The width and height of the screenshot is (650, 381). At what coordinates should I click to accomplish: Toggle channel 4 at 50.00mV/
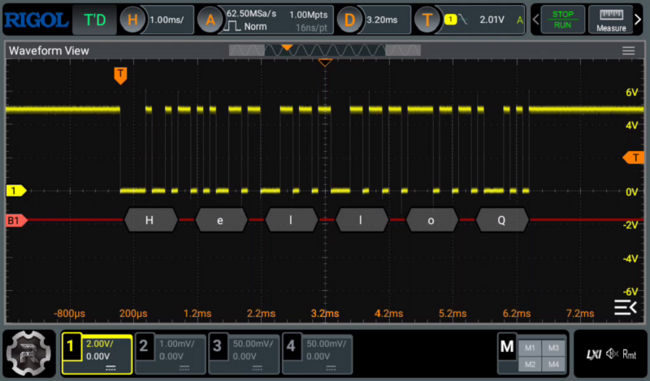[x=317, y=354]
